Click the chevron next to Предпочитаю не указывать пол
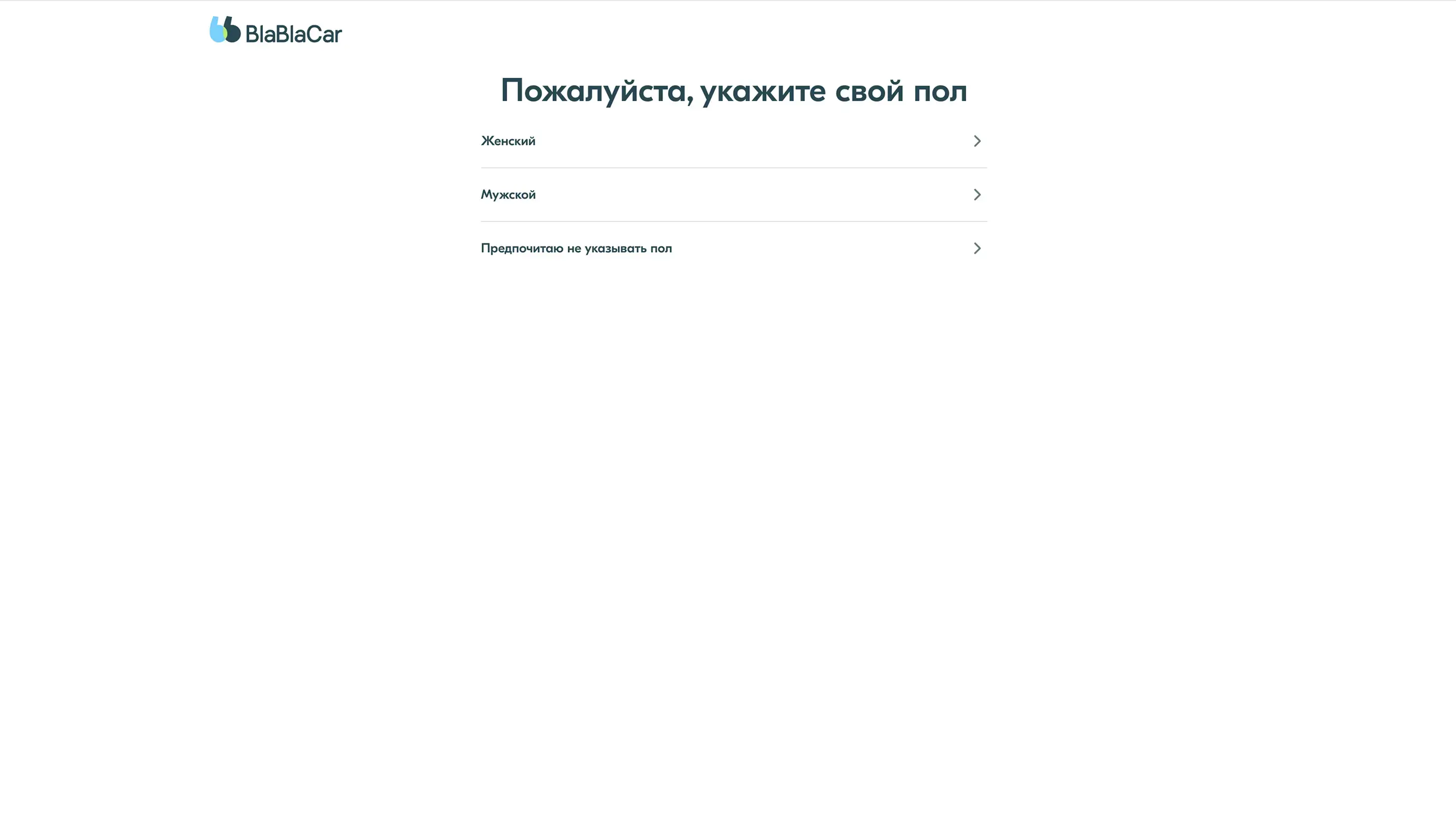Image resolution: width=1456 pixels, height=819 pixels. pos(977,249)
